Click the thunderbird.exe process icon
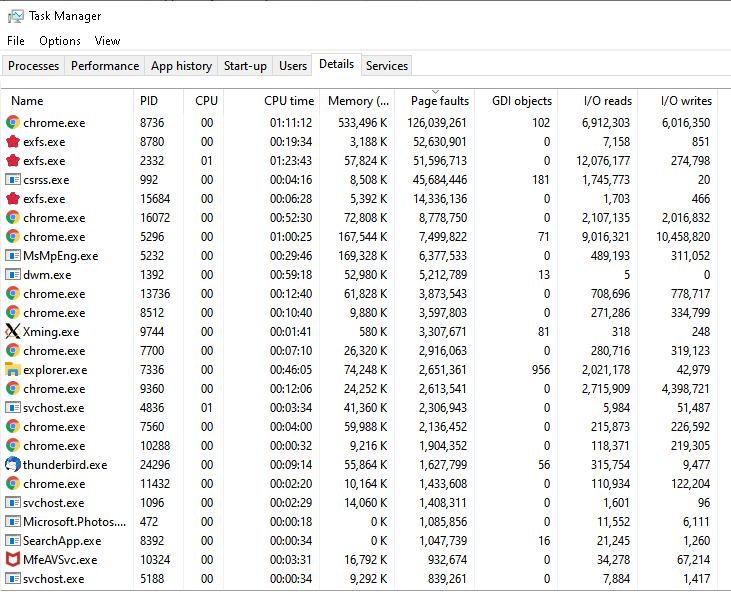Viewport: 731px width, 592px height. tap(13, 465)
